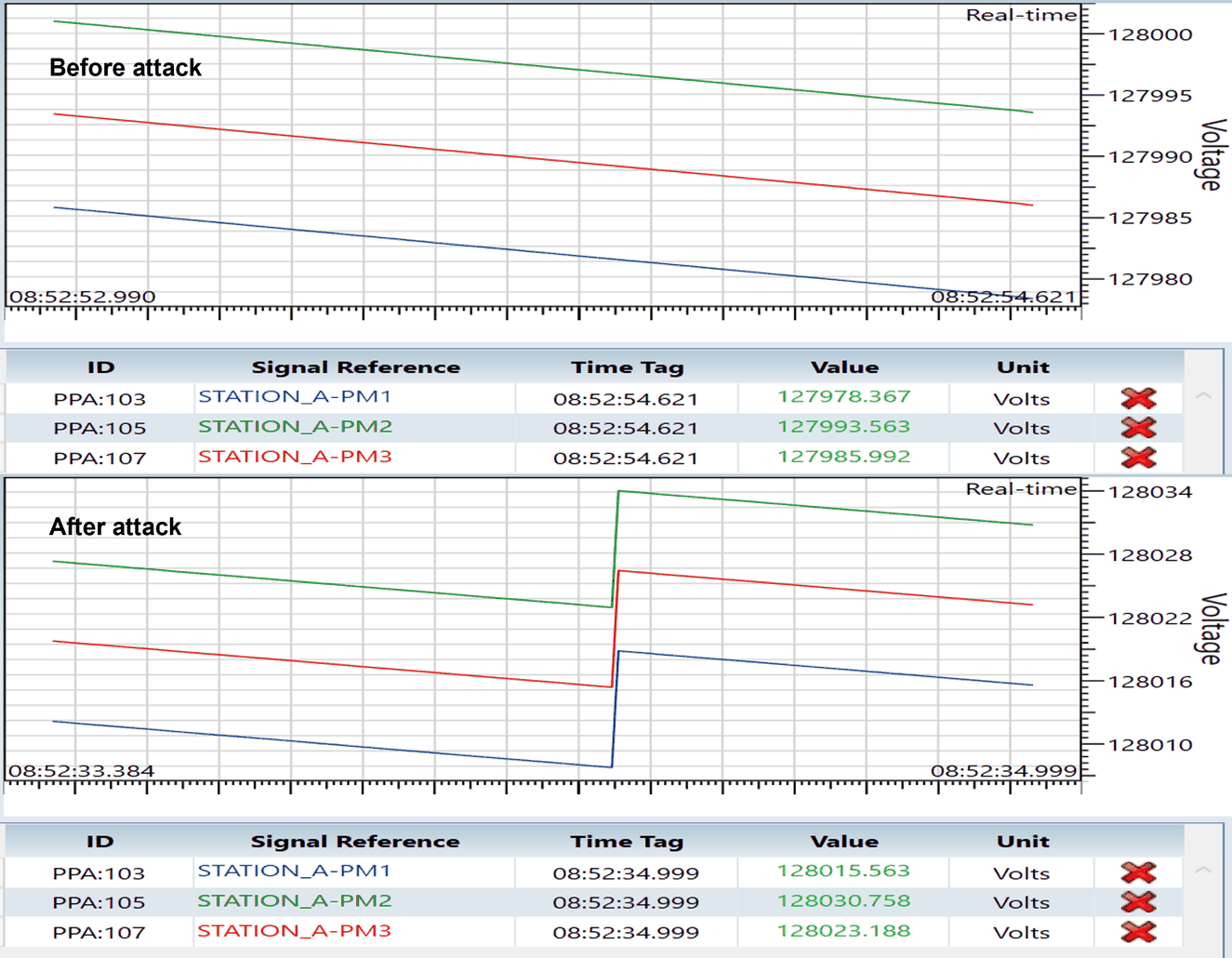This screenshot has width=1232, height=958.
Task: Click lower table scroll-up arrow
Action: pyautogui.click(x=1203, y=871)
